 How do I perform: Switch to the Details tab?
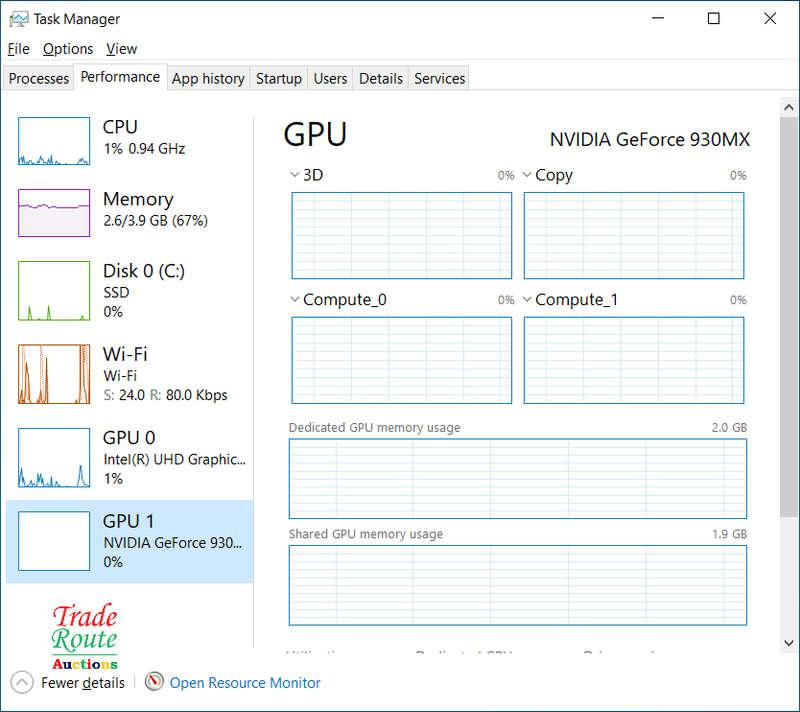point(381,79)
